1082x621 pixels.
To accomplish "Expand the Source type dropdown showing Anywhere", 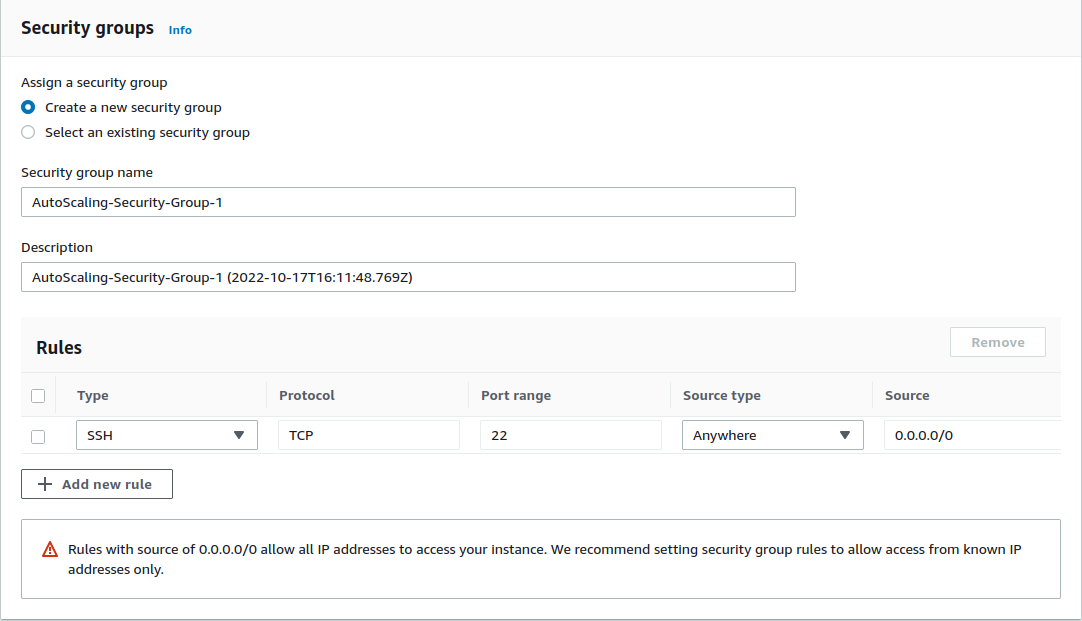I will coord(772,435).
